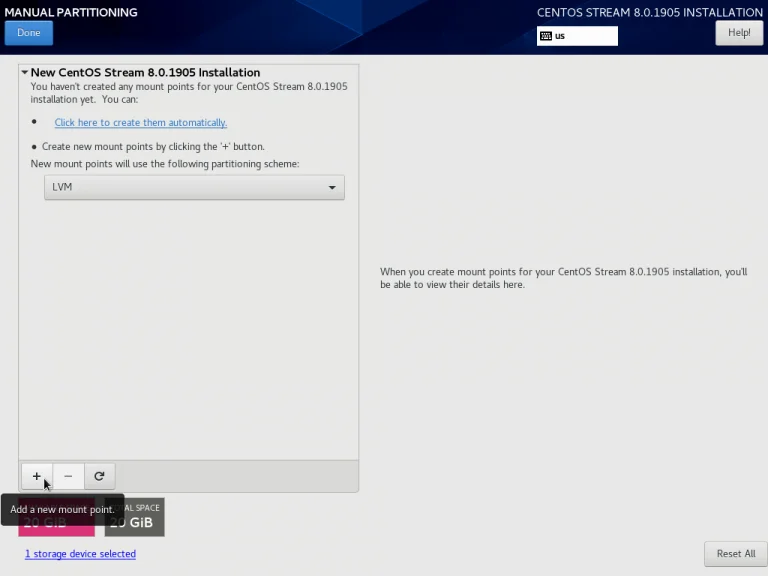
Task: Click the minus icon to remove a mount point
Action: click(x=68, y=476)
